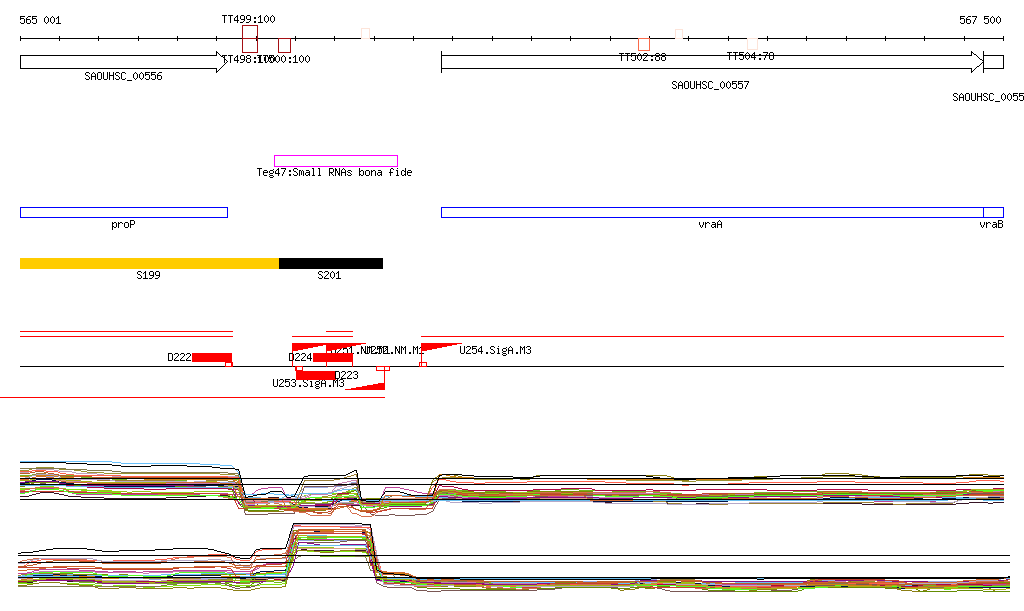Click the proP label
Image resolution: width=1024 pixels, height=611 pixels.
tap(123, 225)
